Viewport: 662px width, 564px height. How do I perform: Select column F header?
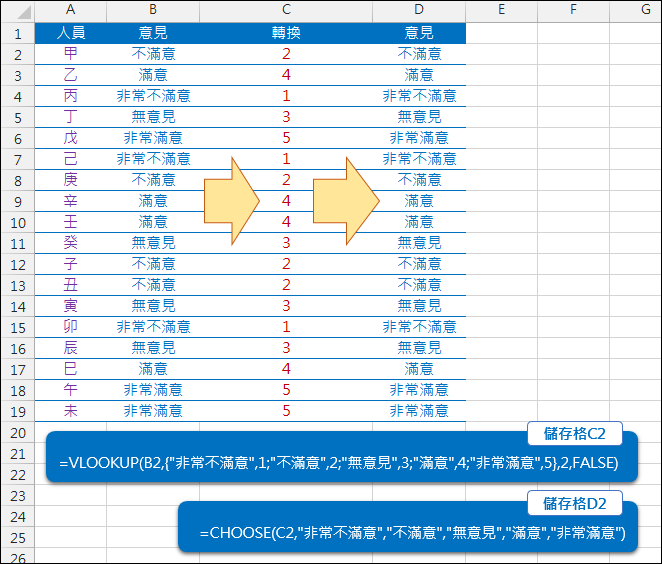pos(573,11)
